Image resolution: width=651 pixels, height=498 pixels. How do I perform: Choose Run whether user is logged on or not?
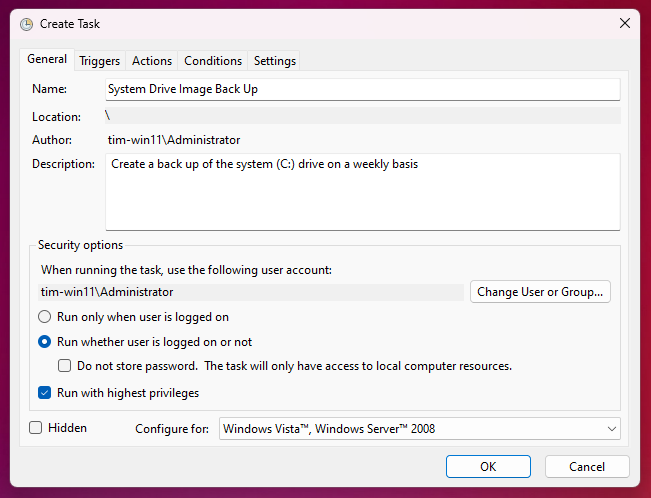coord(44,341)
